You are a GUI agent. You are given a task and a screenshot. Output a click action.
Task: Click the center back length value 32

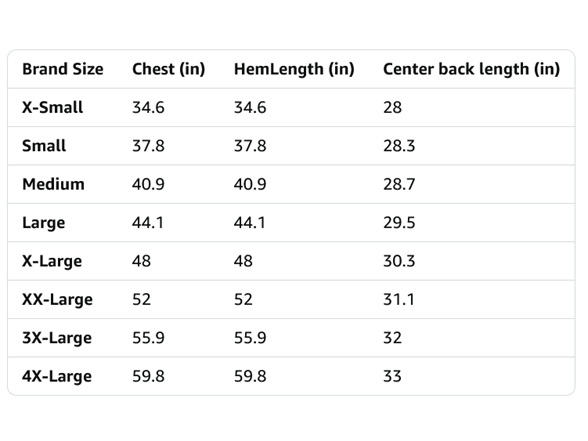click(392, 338)
